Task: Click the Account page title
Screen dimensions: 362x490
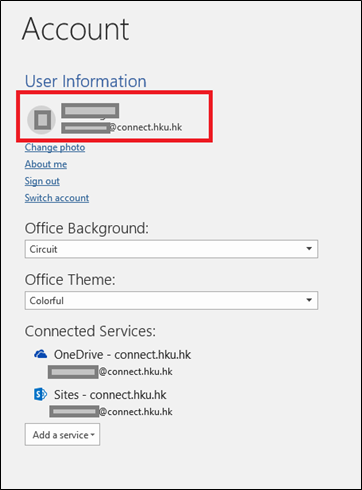Action: tap(76, 29)
